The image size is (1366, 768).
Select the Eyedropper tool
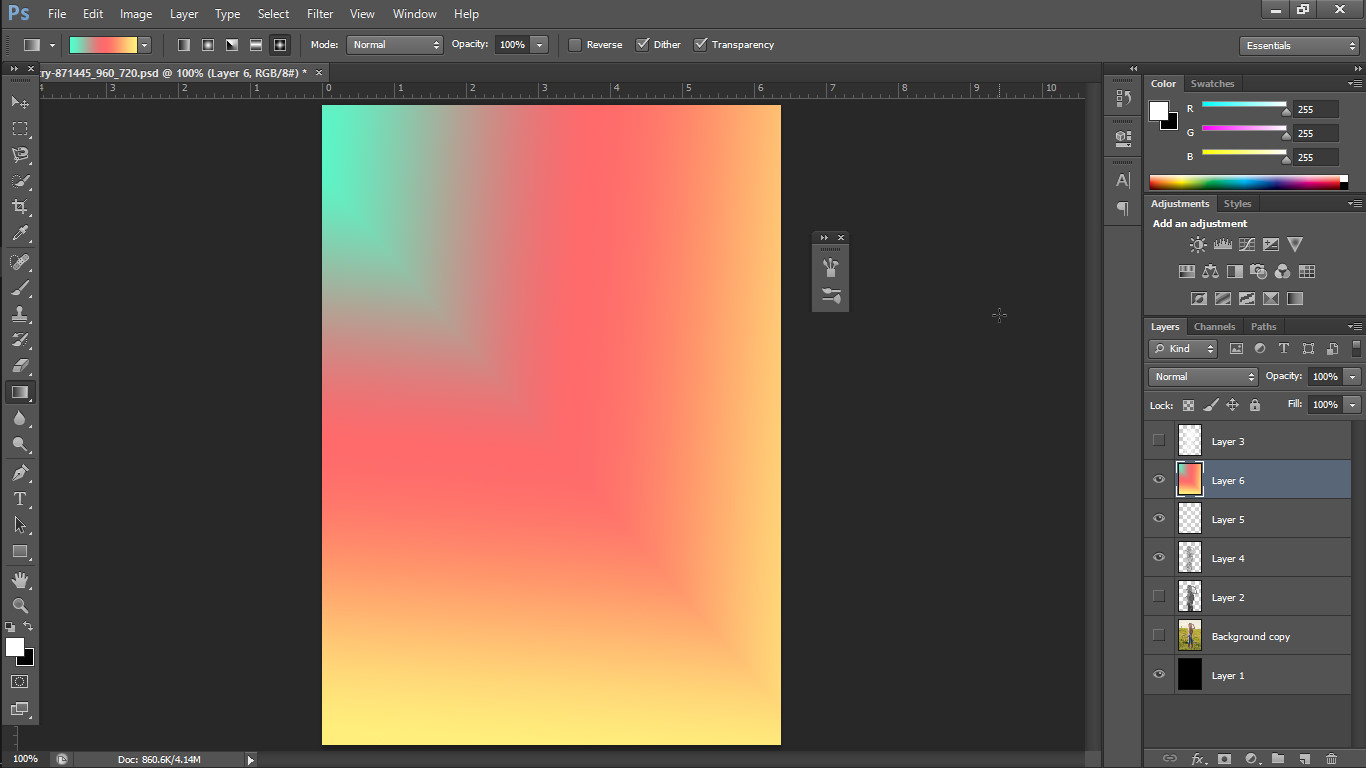coord(20,234)
